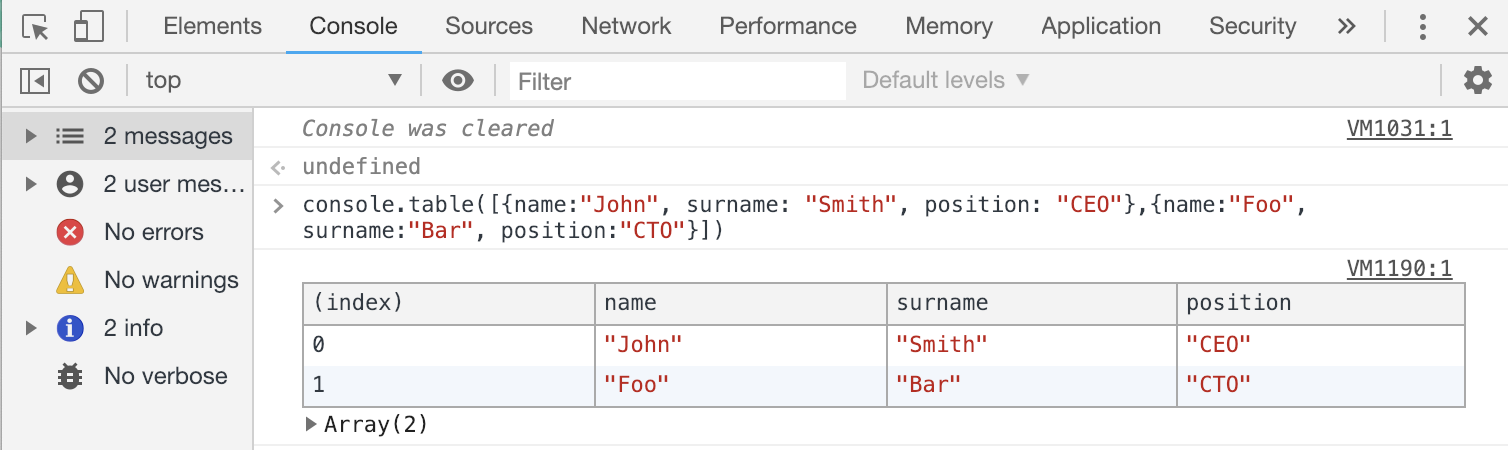Click the Filter input field
The image size is (1508, 450).
pos(678,81)
